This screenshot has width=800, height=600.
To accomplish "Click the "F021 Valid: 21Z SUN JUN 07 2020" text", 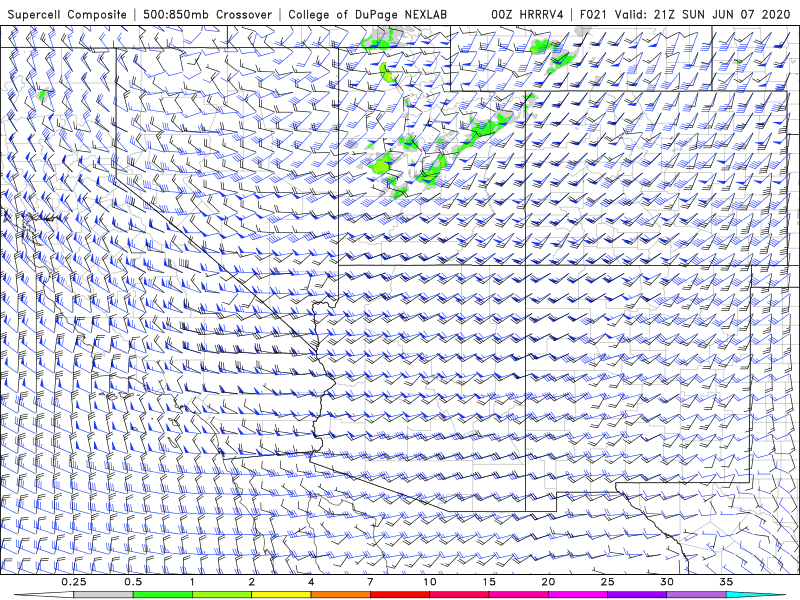I will click(685, 14).
